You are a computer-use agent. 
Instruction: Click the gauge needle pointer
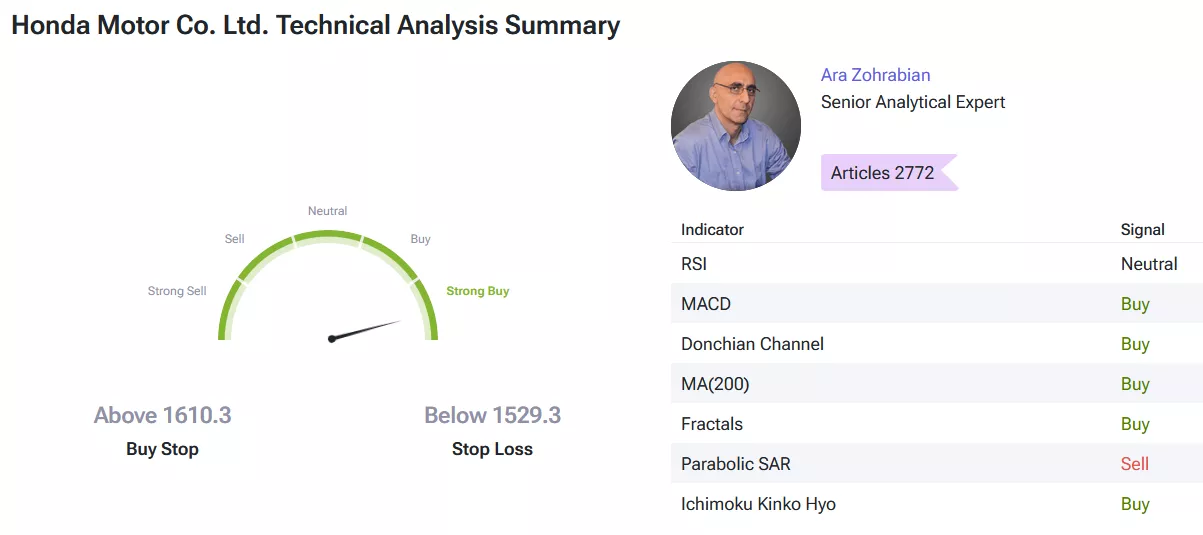[365, 331]
